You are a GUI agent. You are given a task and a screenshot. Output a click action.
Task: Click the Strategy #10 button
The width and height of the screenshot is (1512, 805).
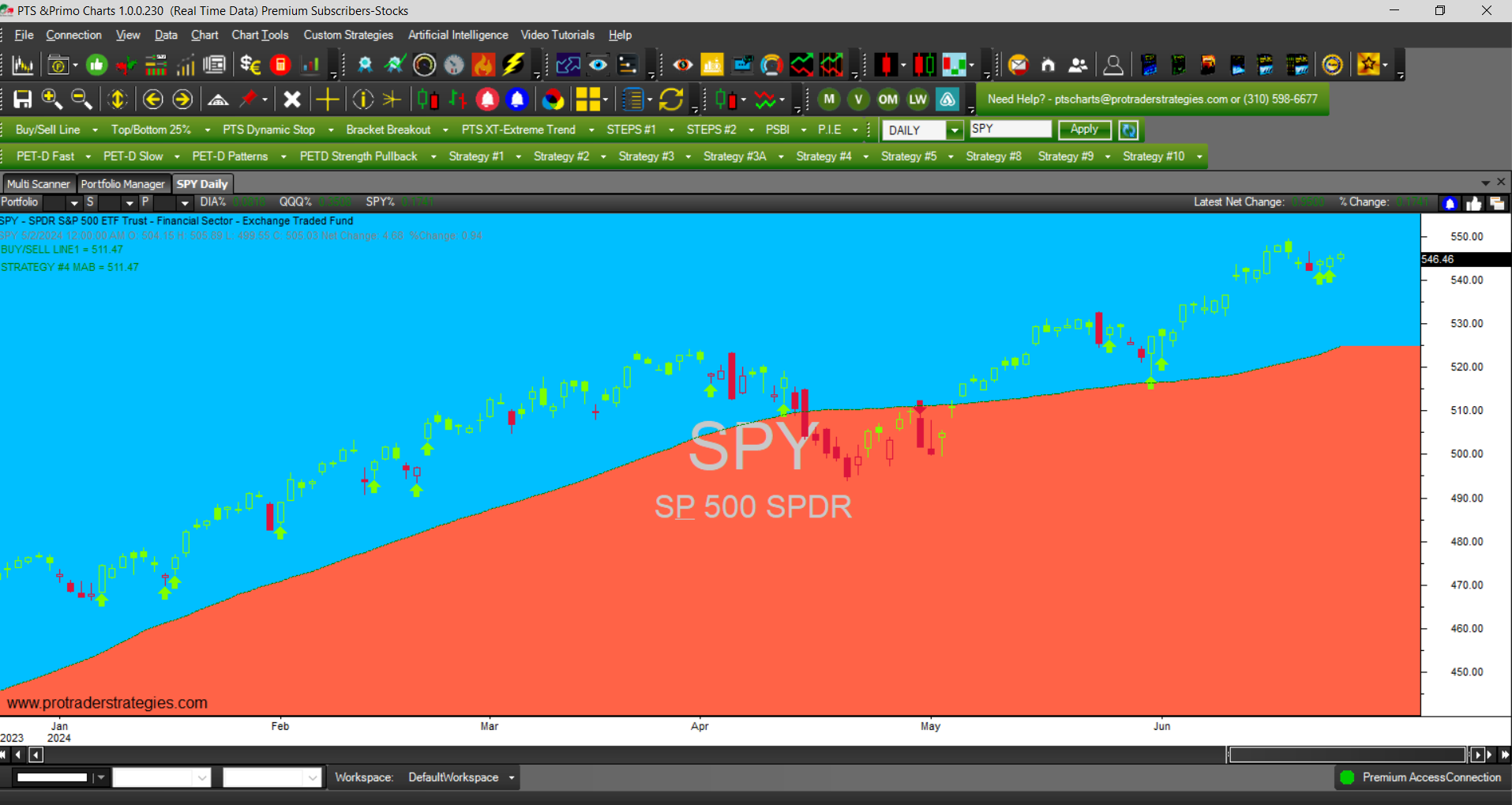point(1154,156)
